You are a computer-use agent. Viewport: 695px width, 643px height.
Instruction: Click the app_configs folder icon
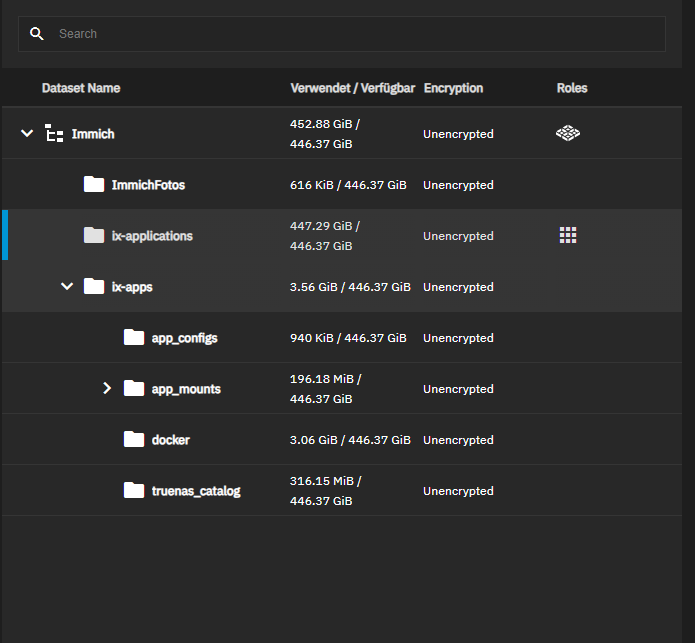(x=134, y=338)
